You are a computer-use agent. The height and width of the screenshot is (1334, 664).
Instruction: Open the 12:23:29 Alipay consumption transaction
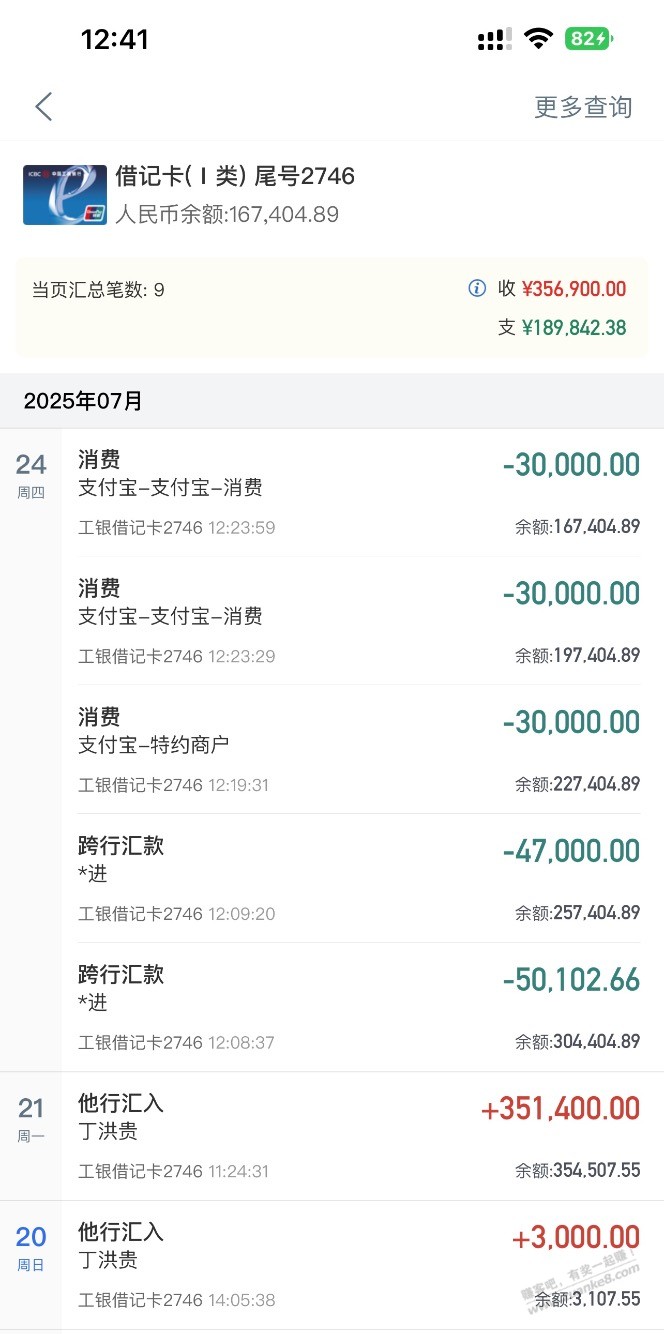pos(359,621)
